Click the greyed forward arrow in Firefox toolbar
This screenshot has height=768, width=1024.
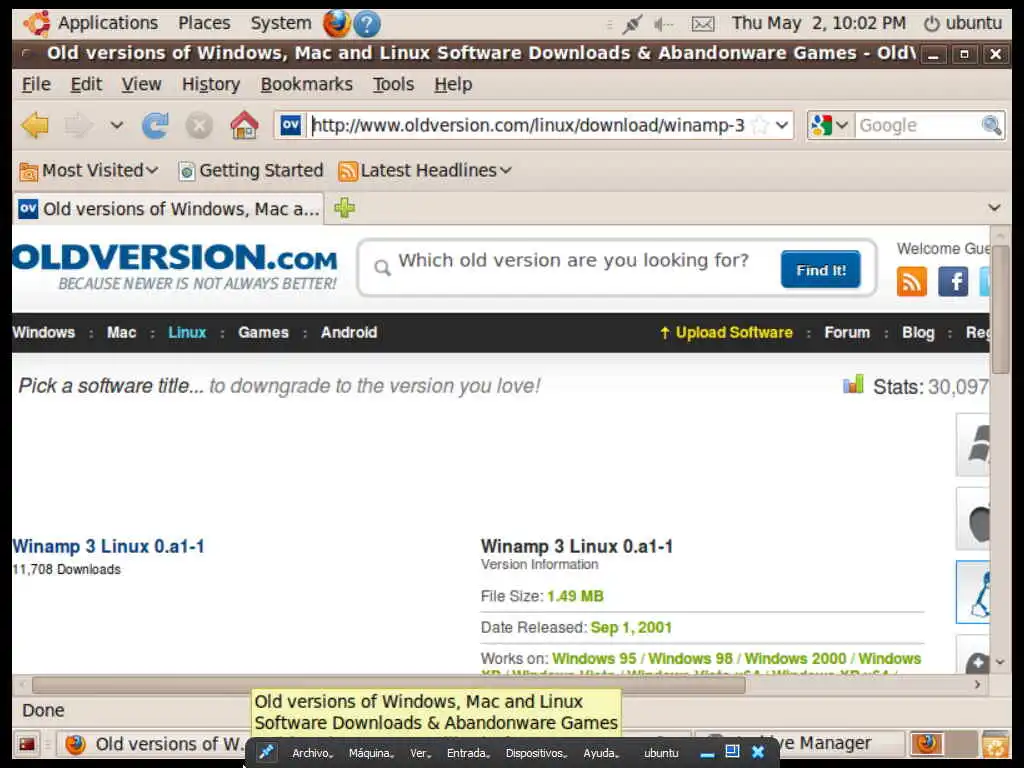click(x=78, y=125)
